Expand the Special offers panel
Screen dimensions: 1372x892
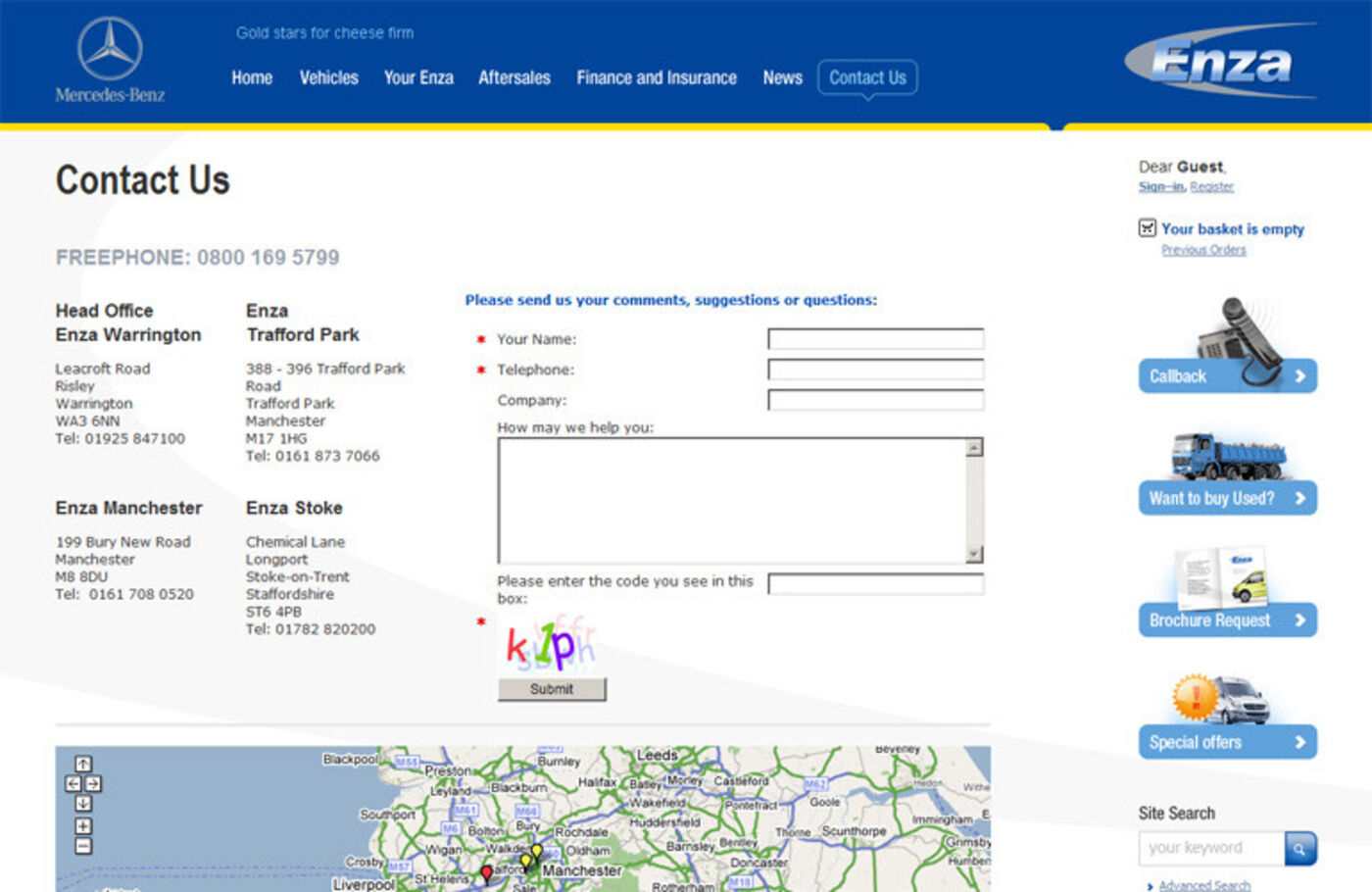(1227, 742)
